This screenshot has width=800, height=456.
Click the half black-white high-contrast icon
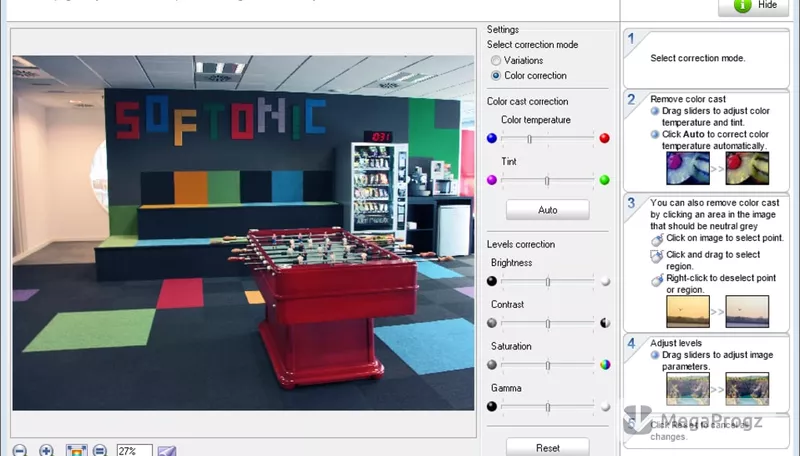coord(605,323)
